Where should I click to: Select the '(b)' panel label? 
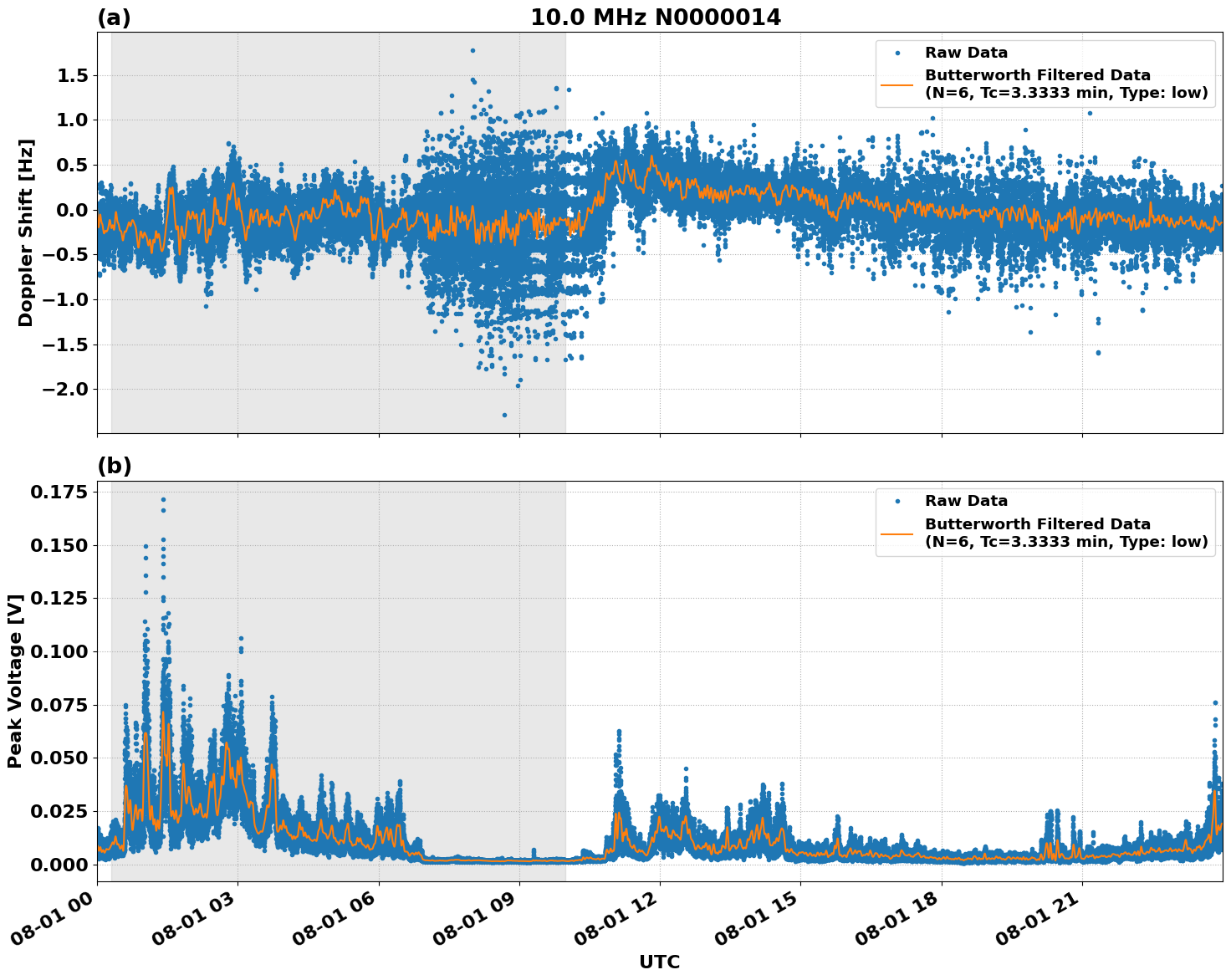115,466
